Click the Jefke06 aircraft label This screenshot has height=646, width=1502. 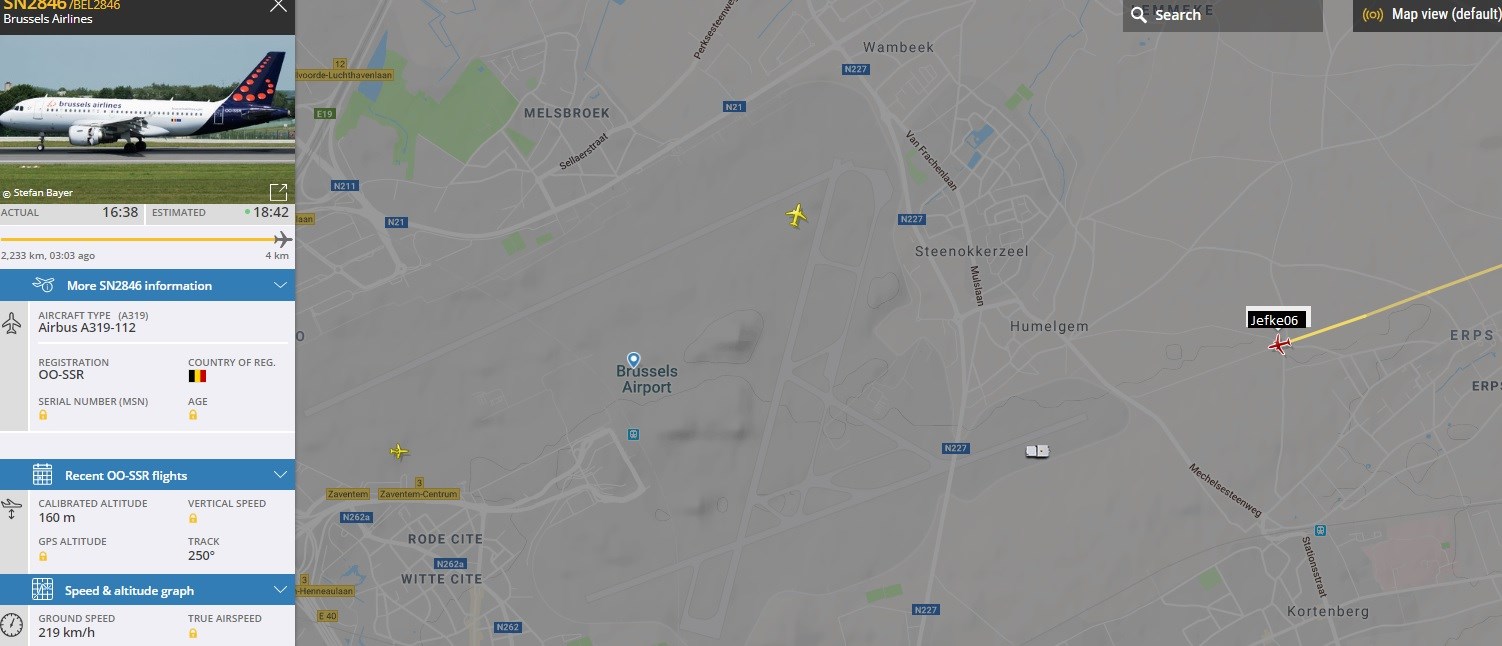coord(1277,320)
